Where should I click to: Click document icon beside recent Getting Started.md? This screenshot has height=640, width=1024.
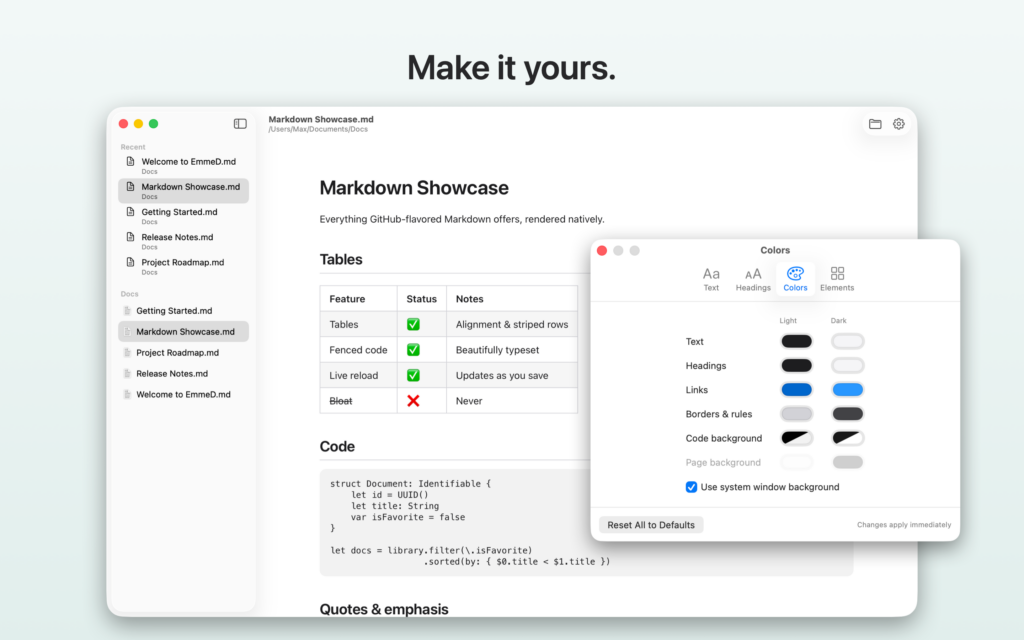pyautogui.click(x=131, y=212)
